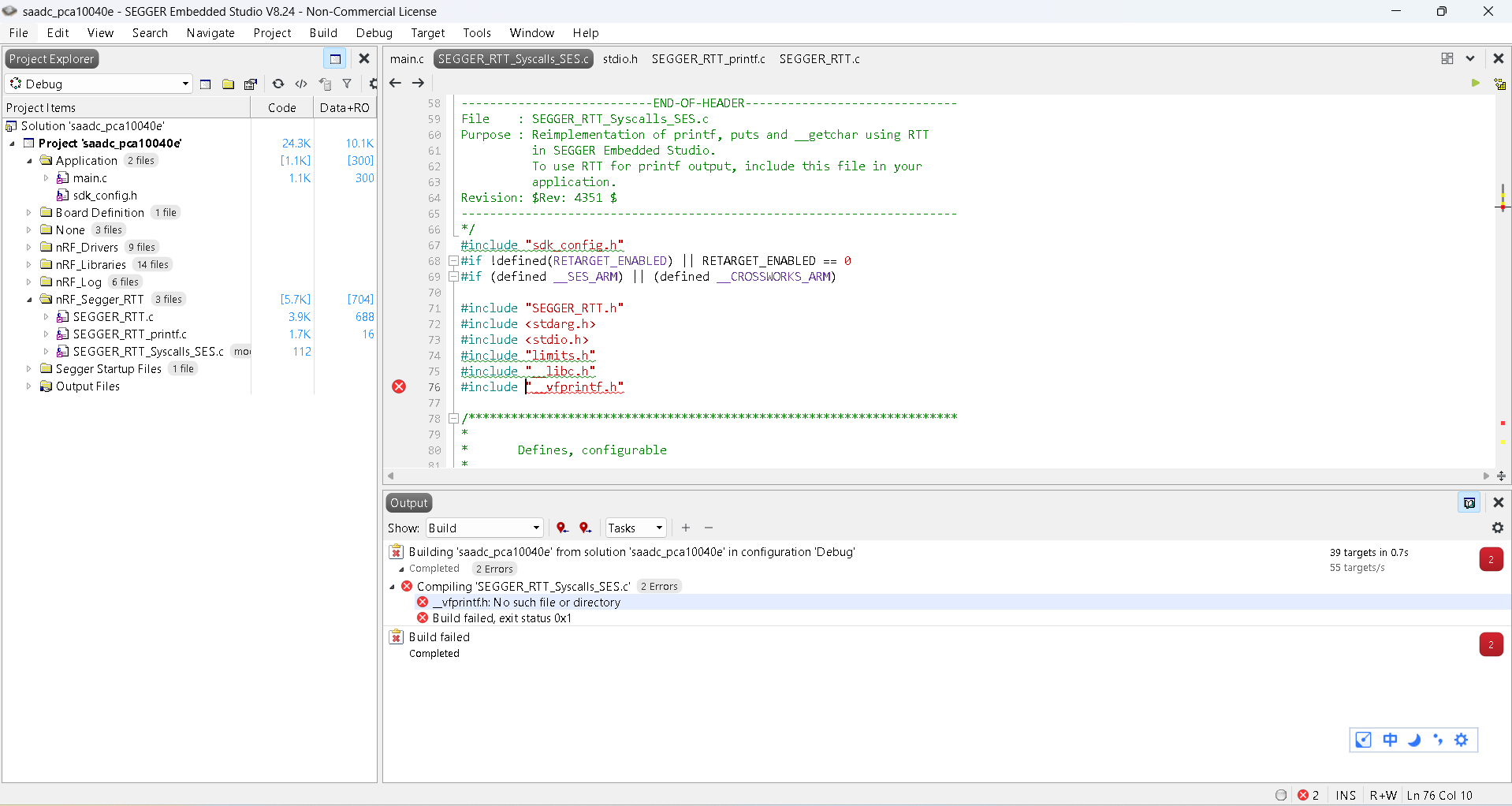This screenshot has height=806, width=1512.
Task: Click the green play arrow in the editor toolbar
Action: tap(1476, 84)
